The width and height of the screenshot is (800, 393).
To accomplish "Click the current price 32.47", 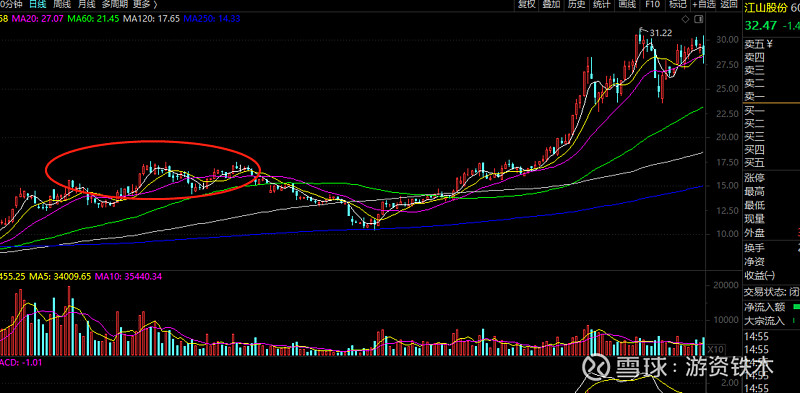I will (x=760, y=26).
